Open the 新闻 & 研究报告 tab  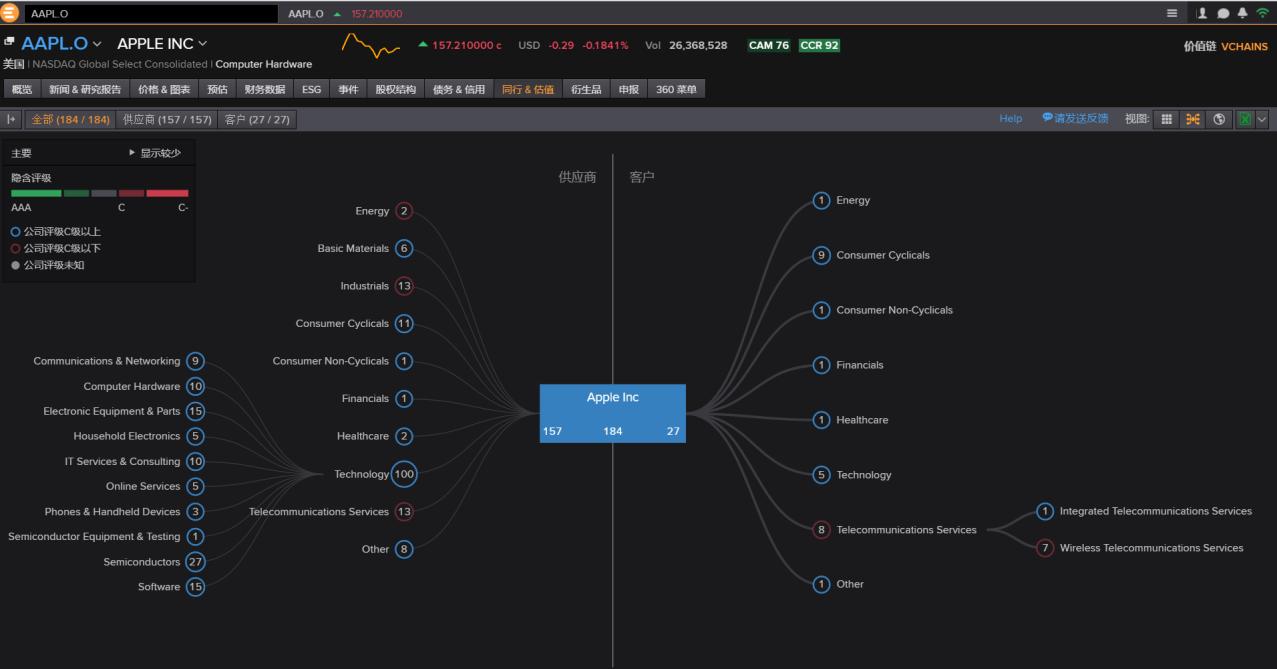pos(85,89)
